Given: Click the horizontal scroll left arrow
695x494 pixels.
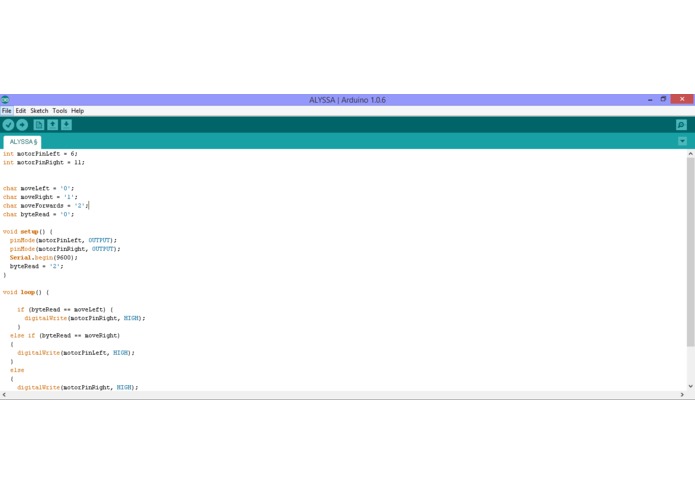Looking at the screenshot, I should pyautogui.click(x=4, y=395).
